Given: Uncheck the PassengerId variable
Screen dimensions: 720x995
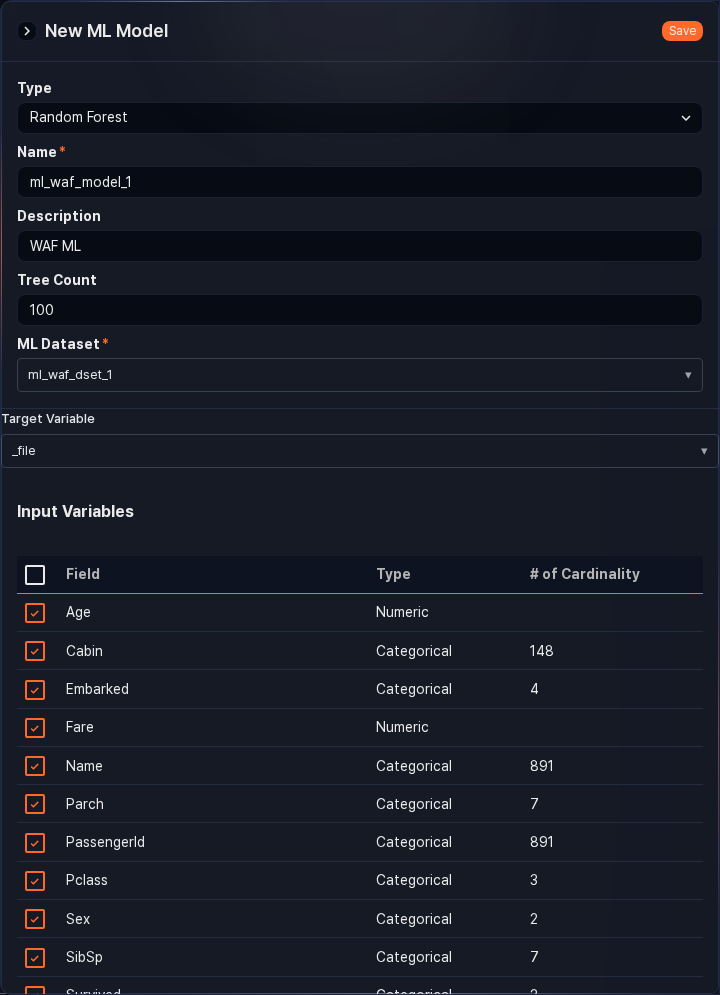Looking at the screenshot, I should point(35,843).
